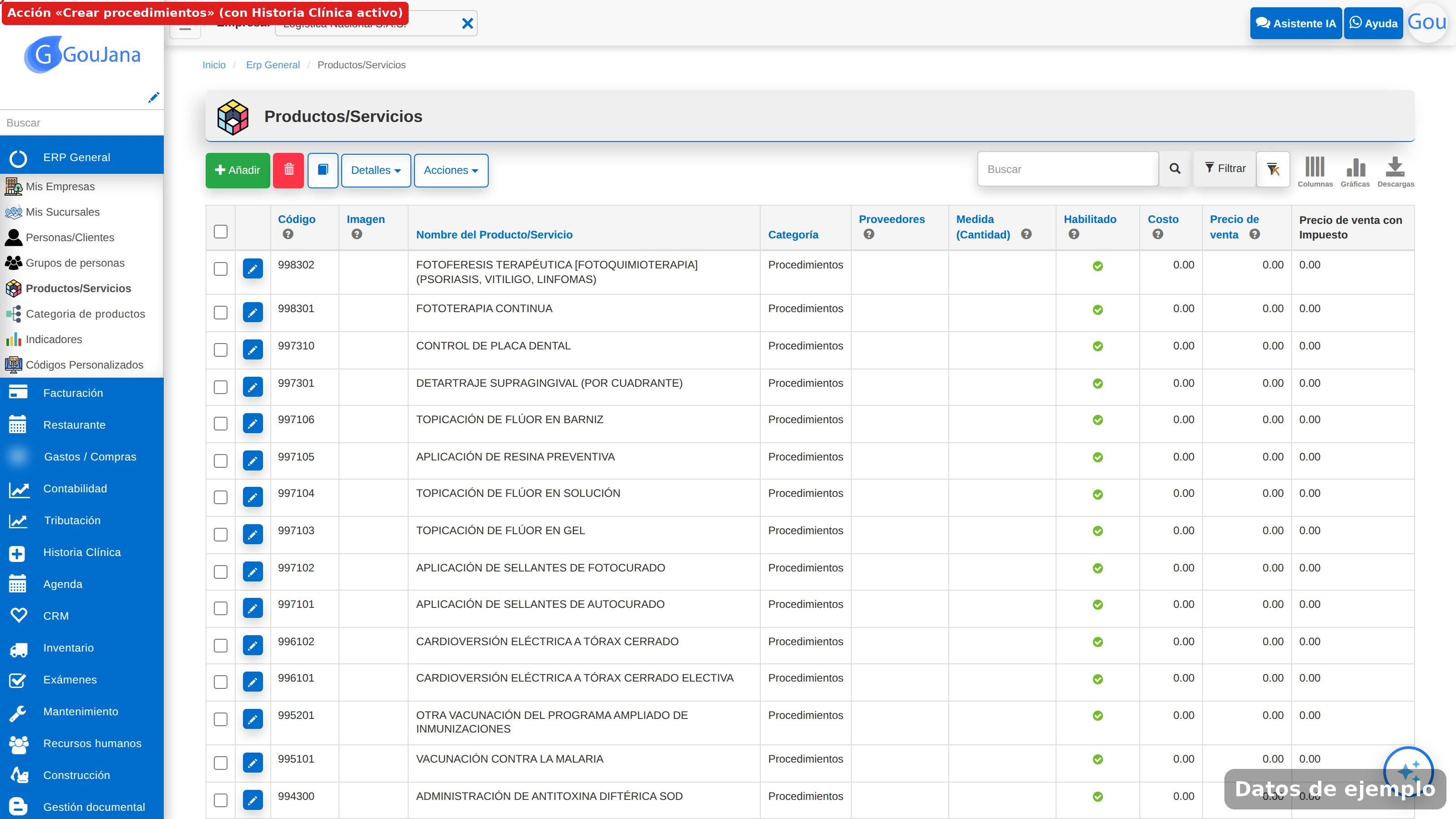
Task: Click the help icon under Proveedores header
Action: [869, 234]
